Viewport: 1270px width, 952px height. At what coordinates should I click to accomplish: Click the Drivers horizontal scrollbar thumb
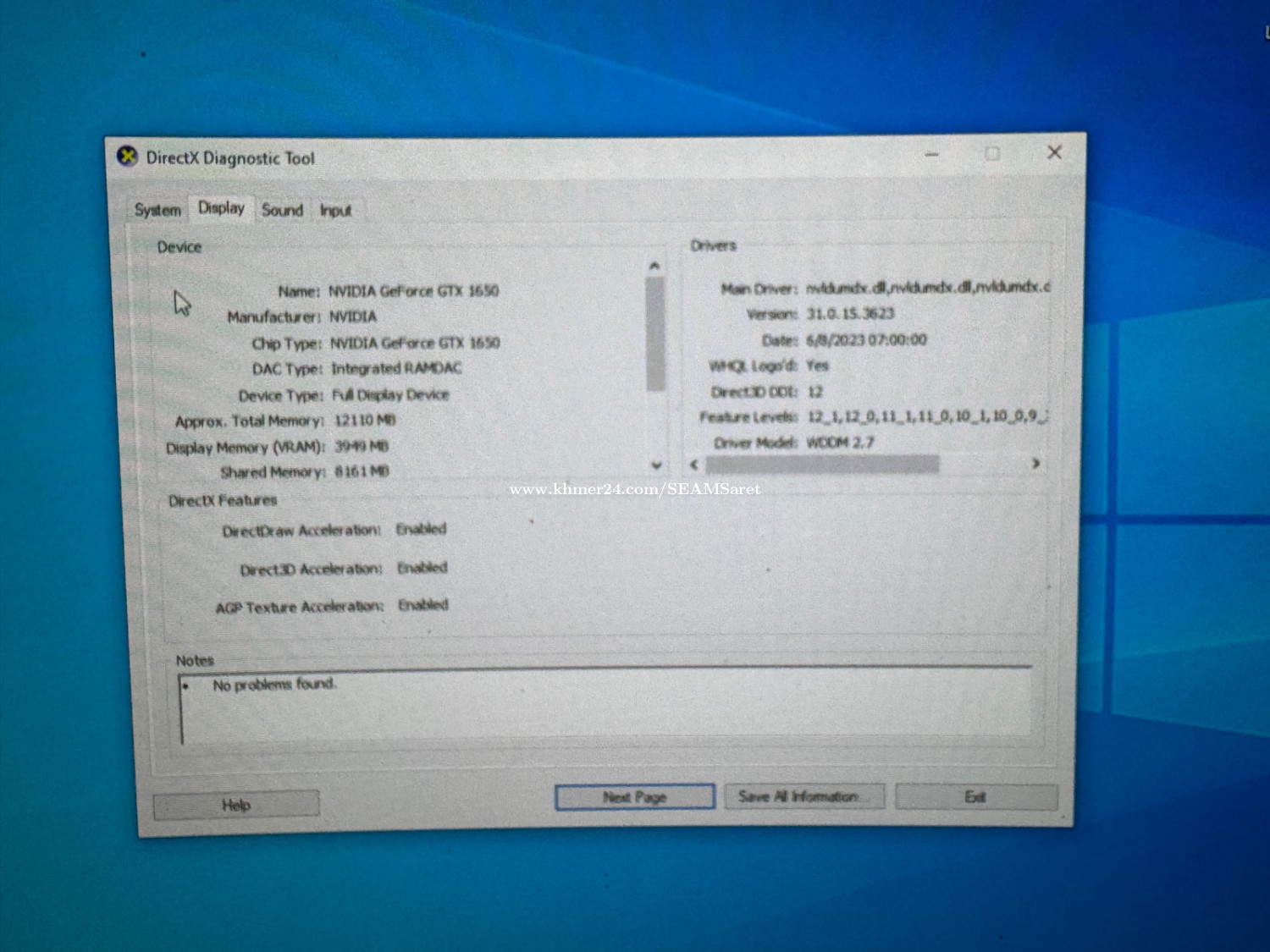point(822,464)
